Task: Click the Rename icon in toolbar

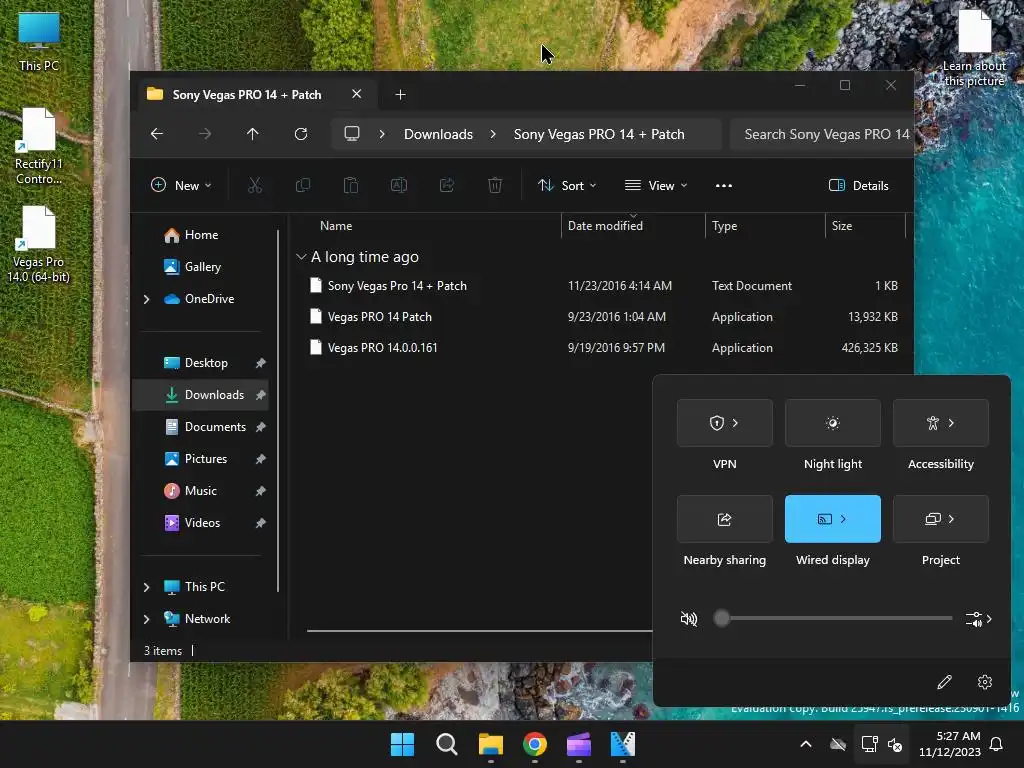Action: (399, 185)
